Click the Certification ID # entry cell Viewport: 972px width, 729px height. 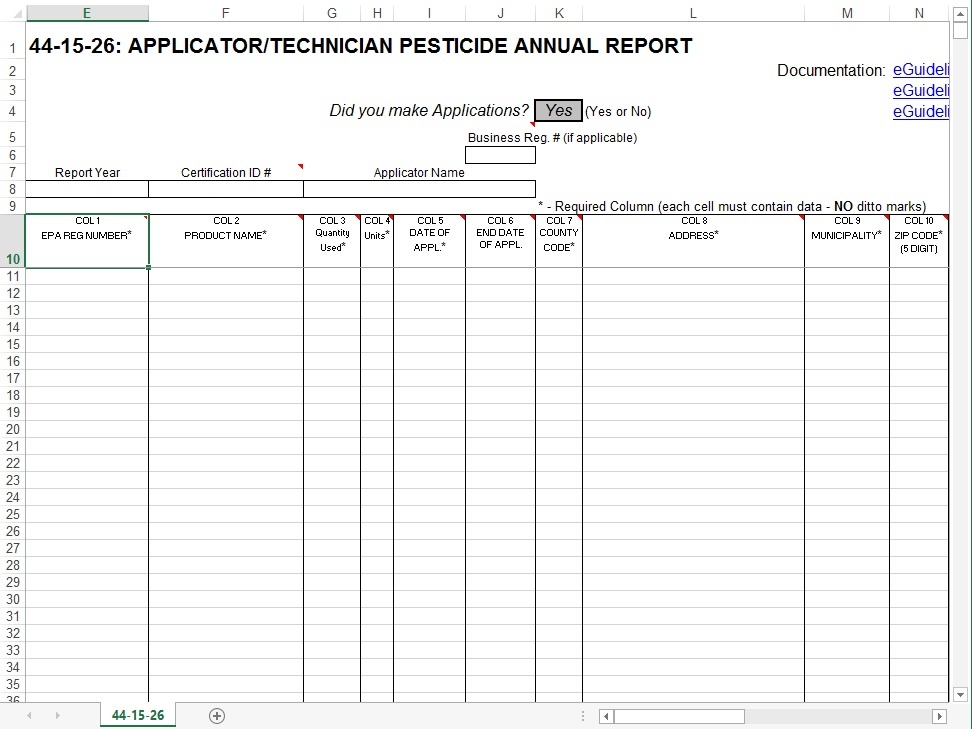[226, 189]
